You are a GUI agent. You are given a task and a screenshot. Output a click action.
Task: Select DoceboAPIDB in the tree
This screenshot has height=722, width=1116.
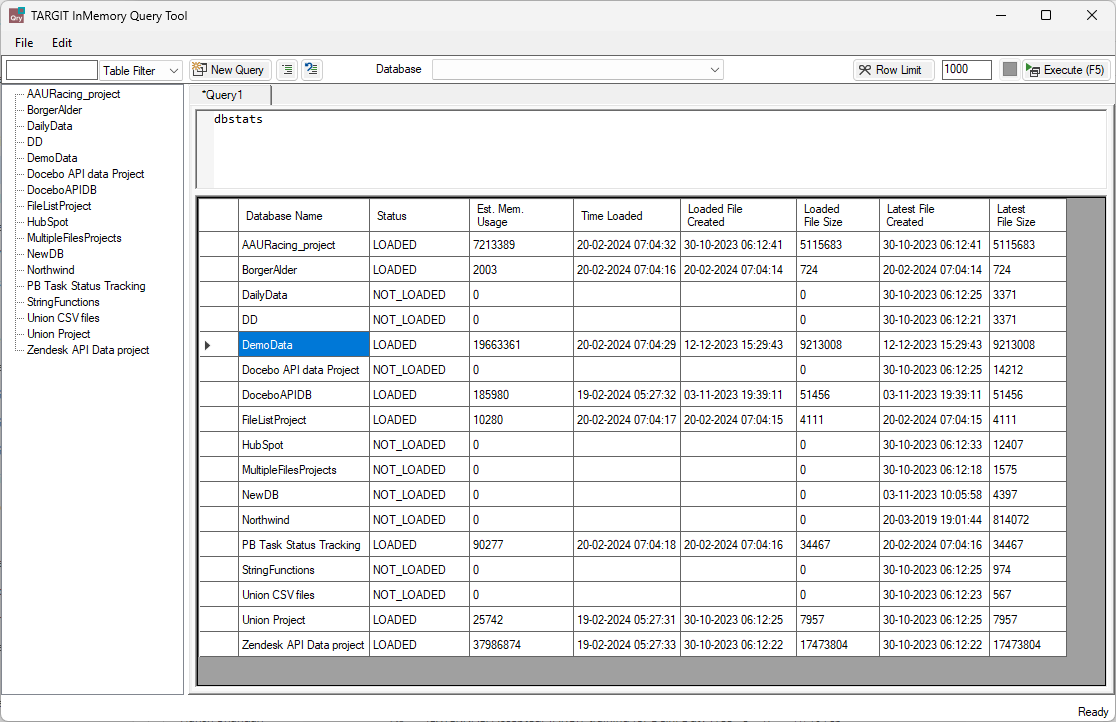pos(61,190)
